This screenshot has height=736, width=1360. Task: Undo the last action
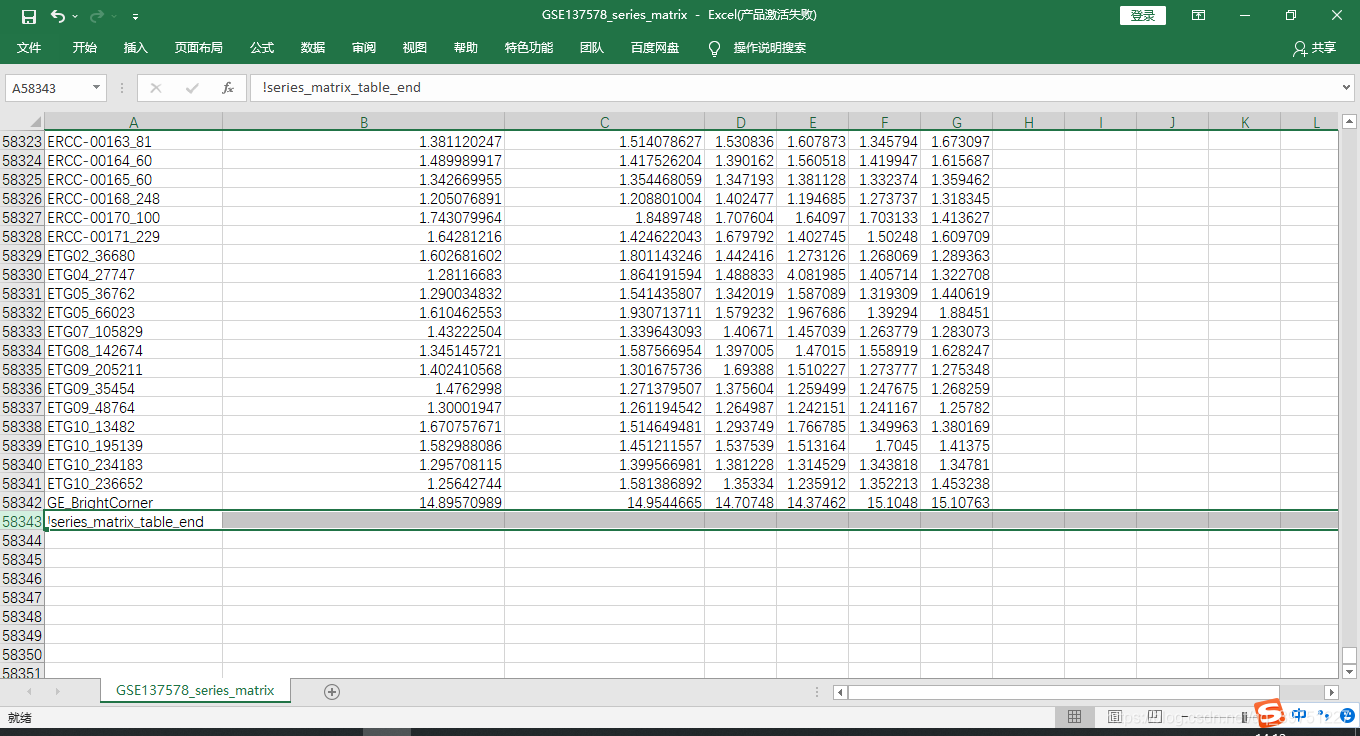(x=57, y=15)
